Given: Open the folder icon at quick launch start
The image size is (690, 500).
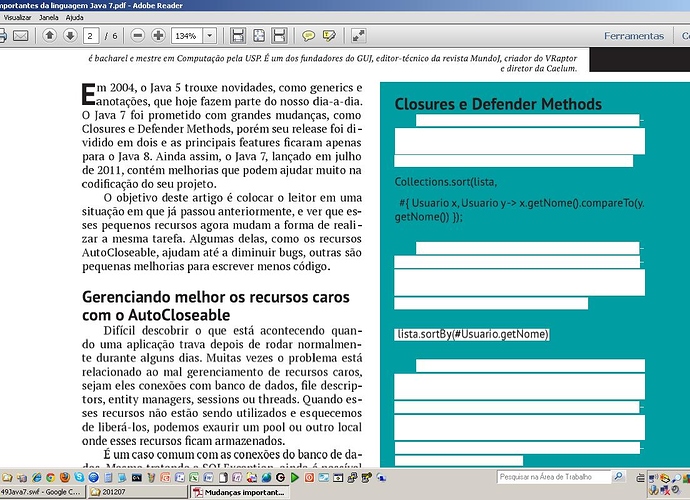Looking at the screenshot, I should click(x=7, y=477).
